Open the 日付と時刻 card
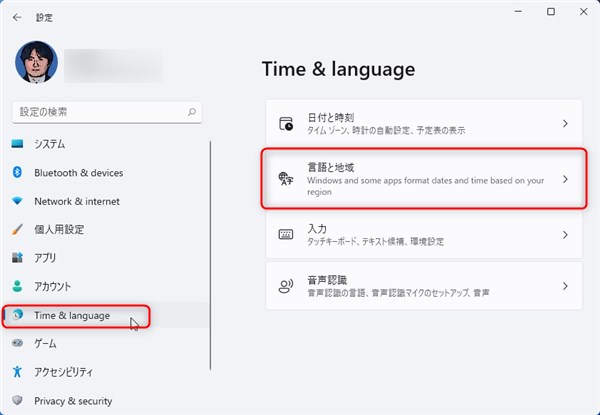600x415 pixels. [424, 123]
